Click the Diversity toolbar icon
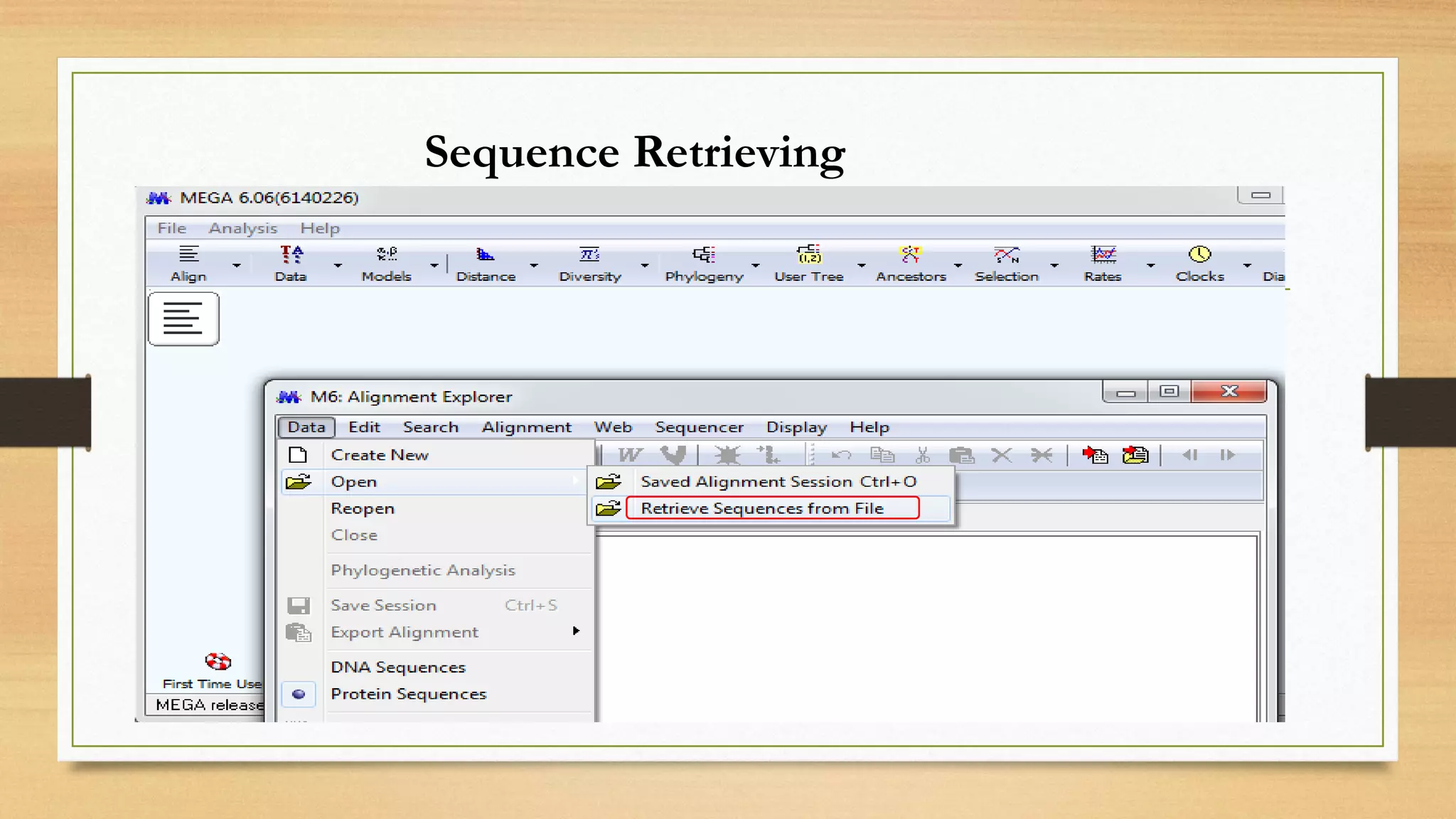Screen dimensions: 1456x819 tap(589, 255)
